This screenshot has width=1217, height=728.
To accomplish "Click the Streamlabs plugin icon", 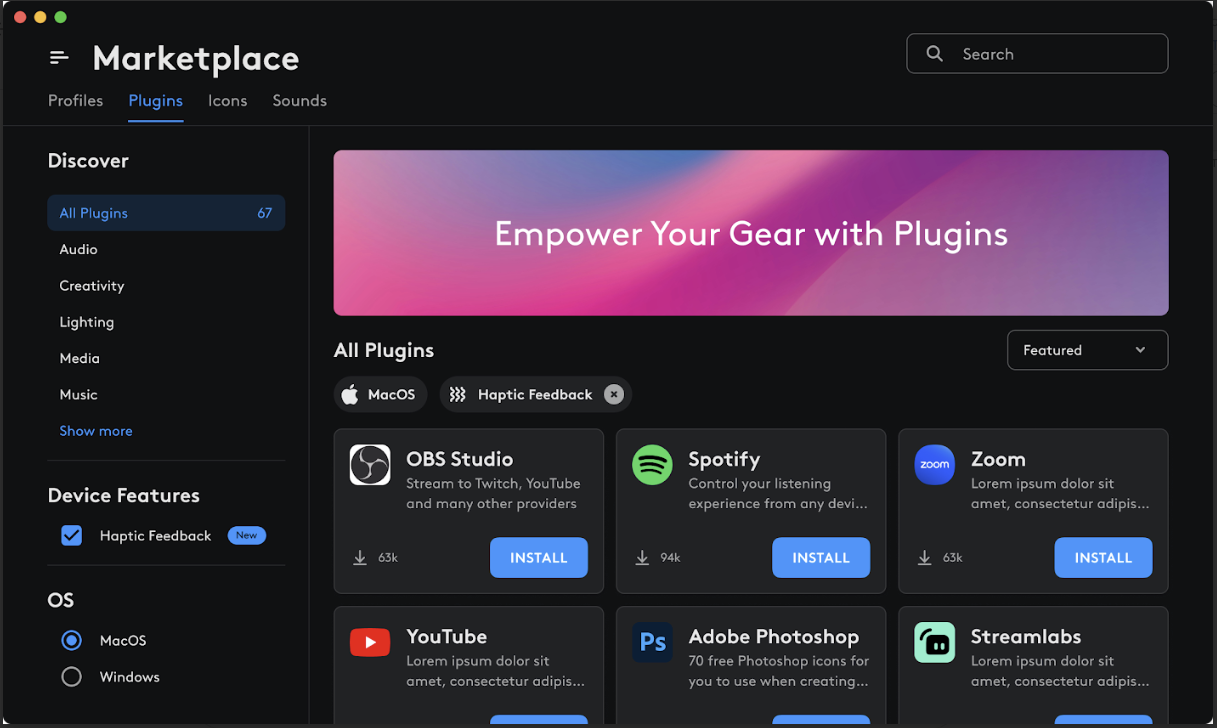I will pyautogui.click(x=934, y=643).
